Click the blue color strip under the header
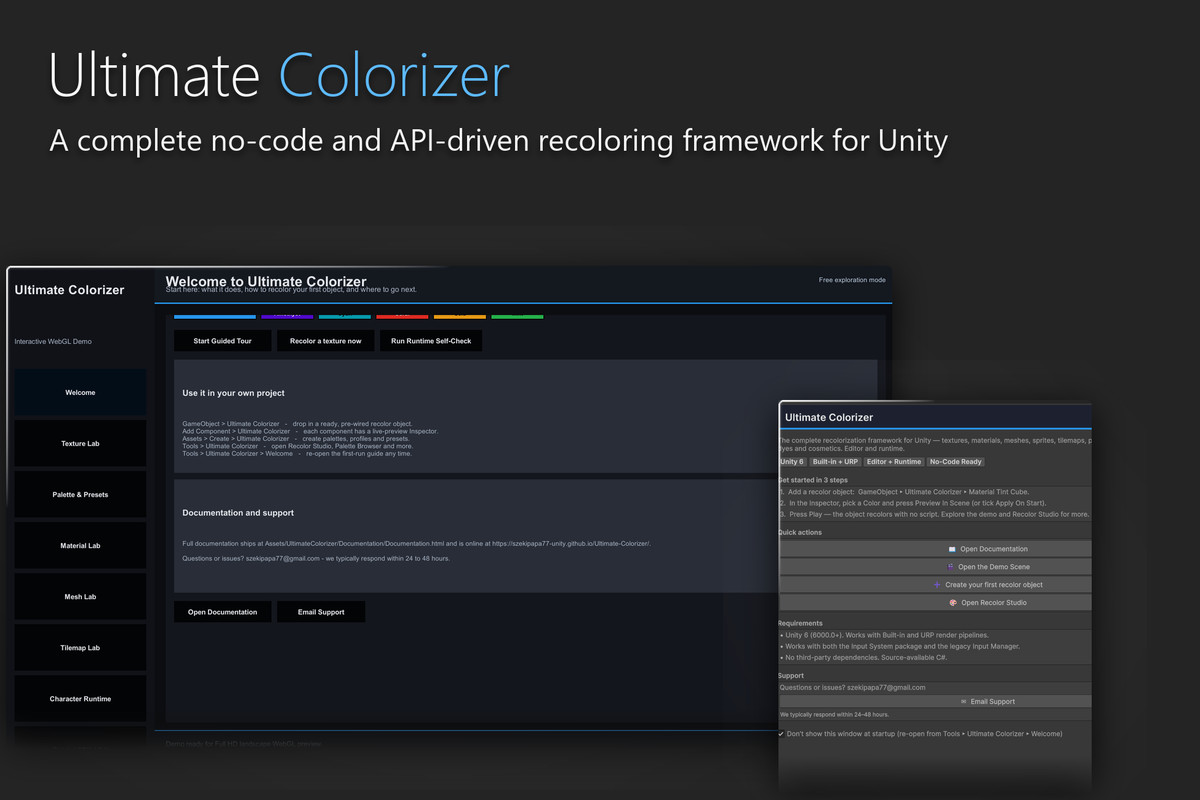Viewport: 1200px width, 800px height. (x=214, y=317)
